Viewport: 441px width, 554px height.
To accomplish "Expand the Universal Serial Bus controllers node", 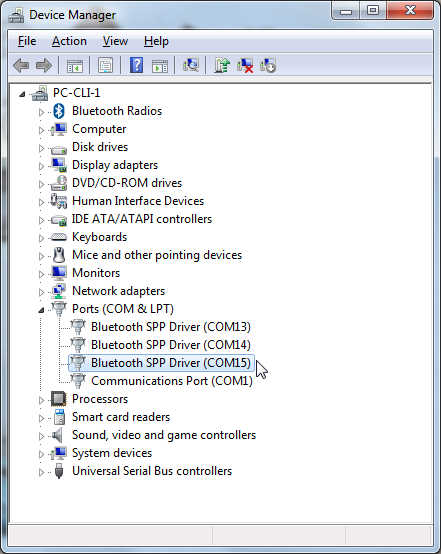I will coord(41,472).
